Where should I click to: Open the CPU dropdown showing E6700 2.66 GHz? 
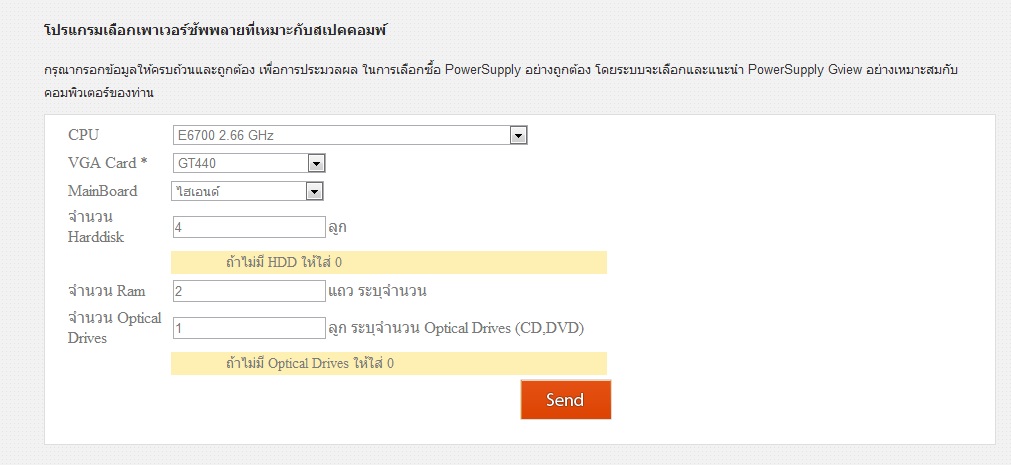pyautogui.click(x=350, y=135)
